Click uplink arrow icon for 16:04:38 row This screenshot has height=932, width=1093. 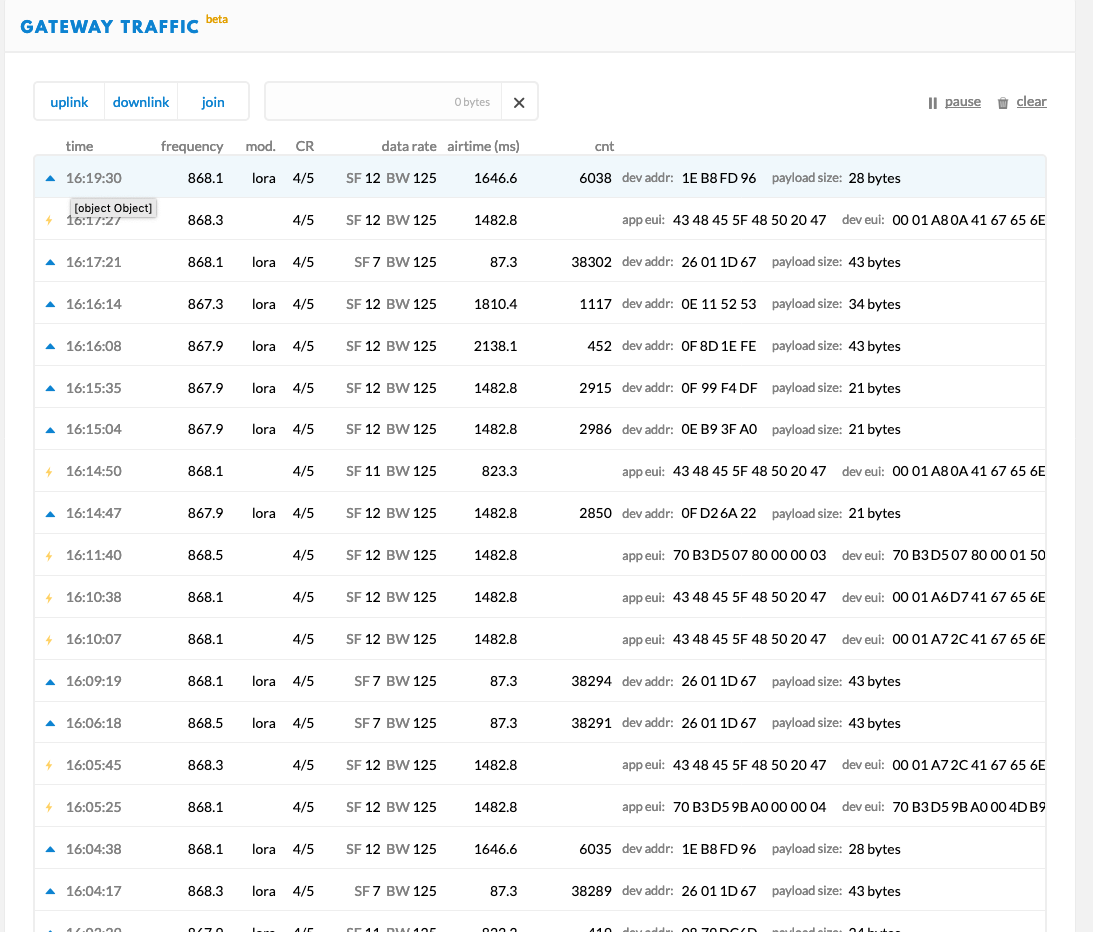coord(50,849)
